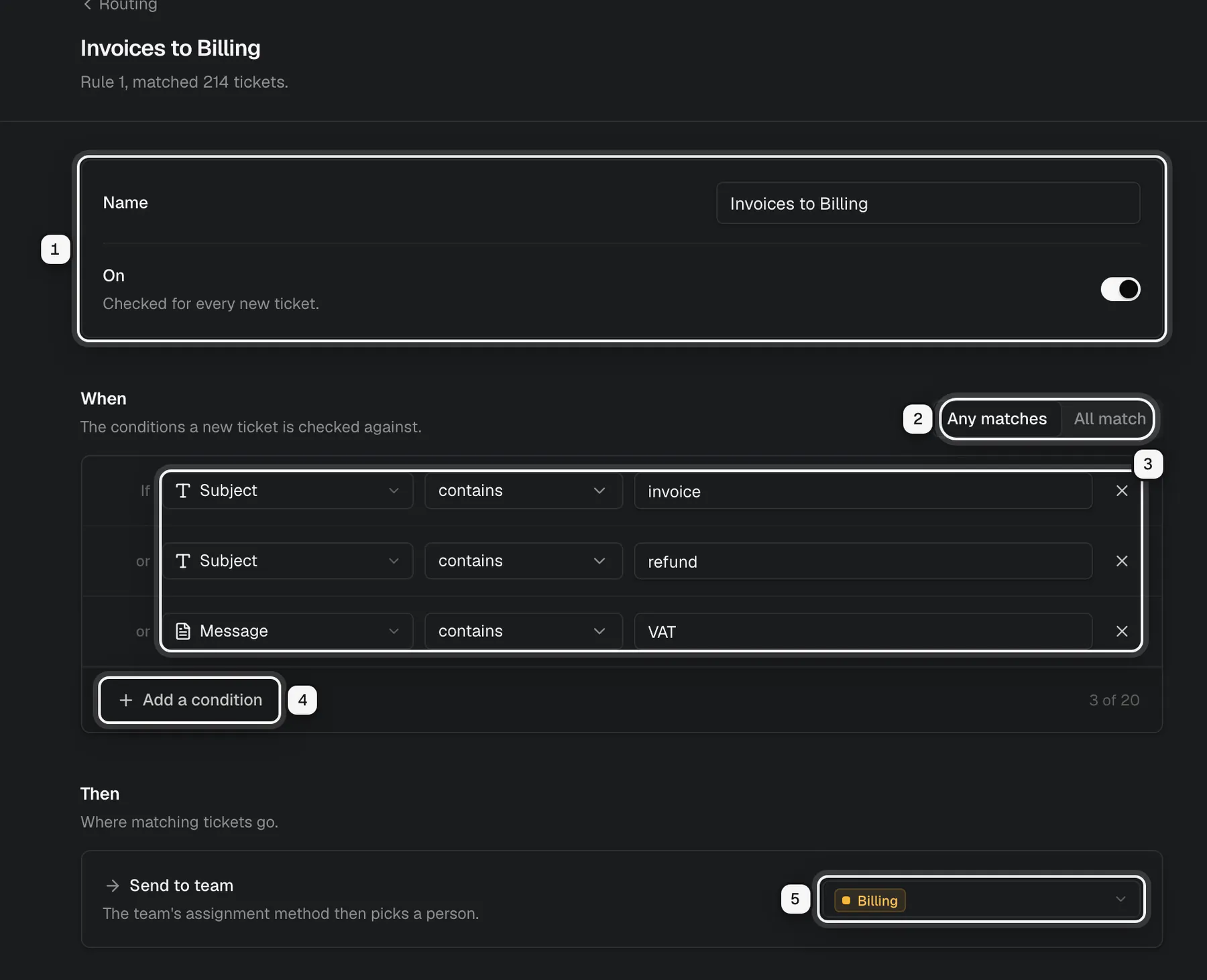This screenshot has height=980, width=1207.
Task: Click the 'Invoices to Billing' page heading
Action: (170, 48)
